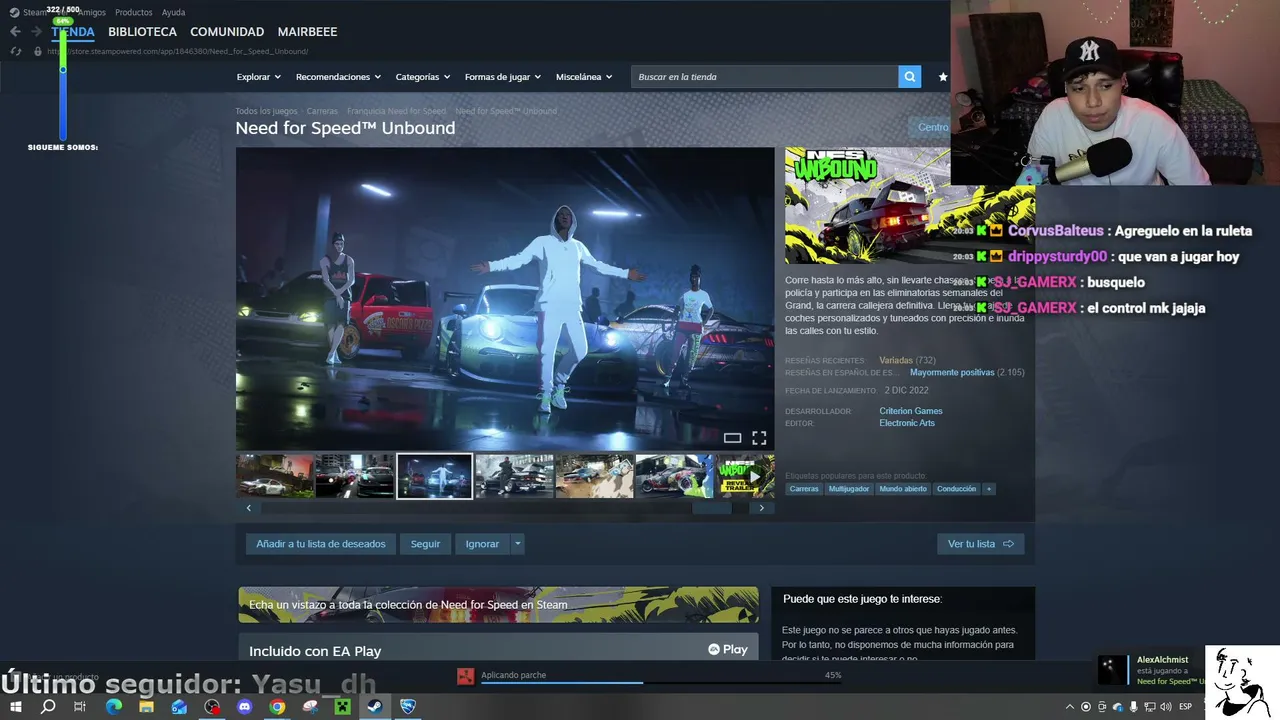Go to BIBLIOTECA tab
The image size is (1280, 720).
[x=142, y=32]
